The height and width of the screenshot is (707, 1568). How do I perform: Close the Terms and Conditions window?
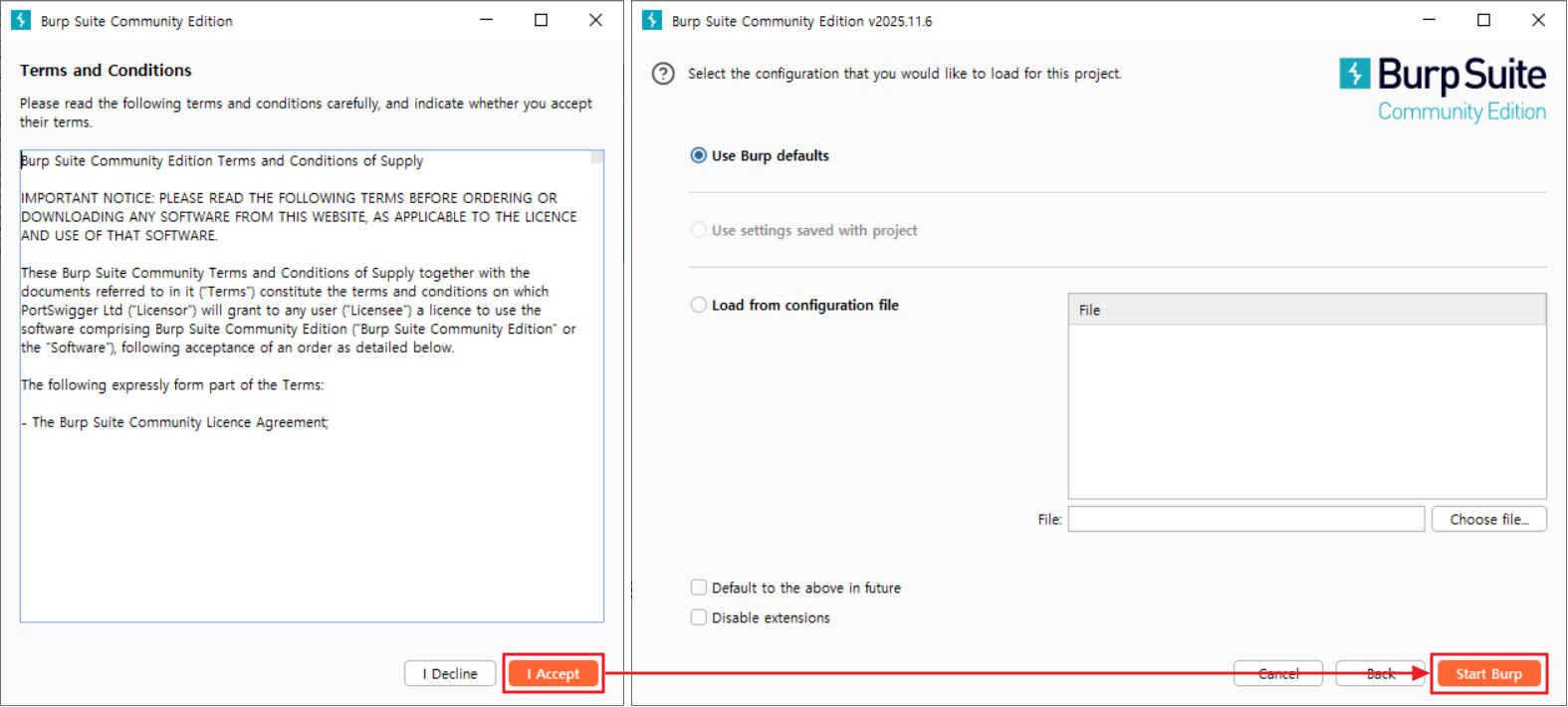(x=595, y=20)
